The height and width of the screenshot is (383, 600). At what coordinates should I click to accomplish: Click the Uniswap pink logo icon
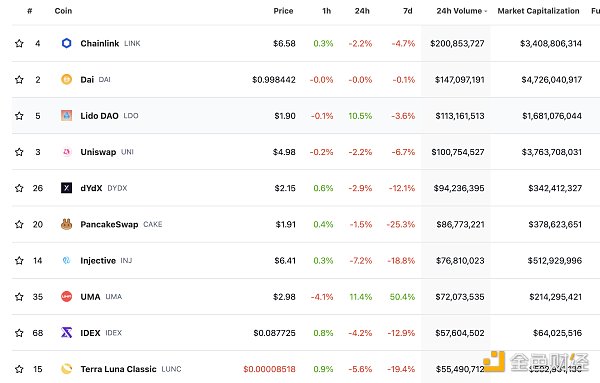click(x=66, y=152)
